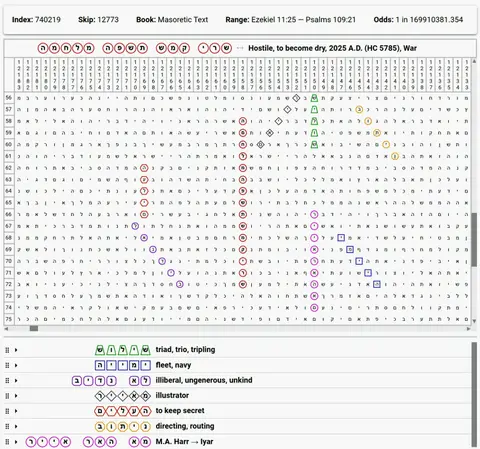Click the grid's vertical scrollbar up arrow
The width and height of the screenshot is (480, 449).
tap(474, 62)
